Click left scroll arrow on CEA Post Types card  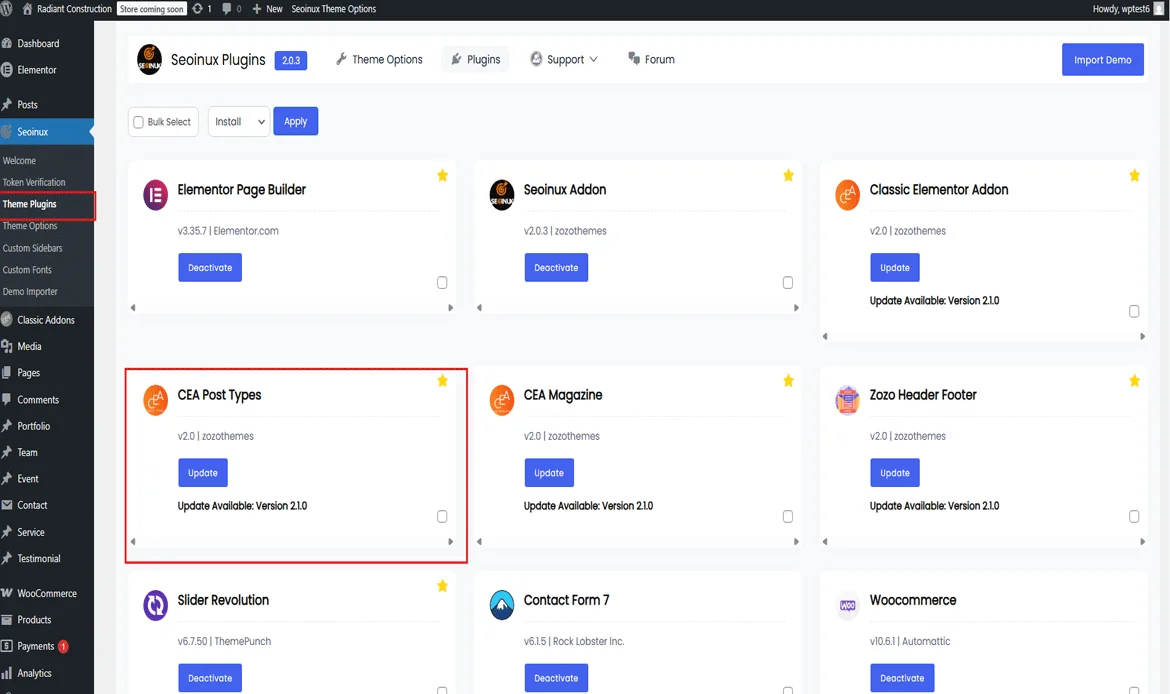[x=133, y=542]
